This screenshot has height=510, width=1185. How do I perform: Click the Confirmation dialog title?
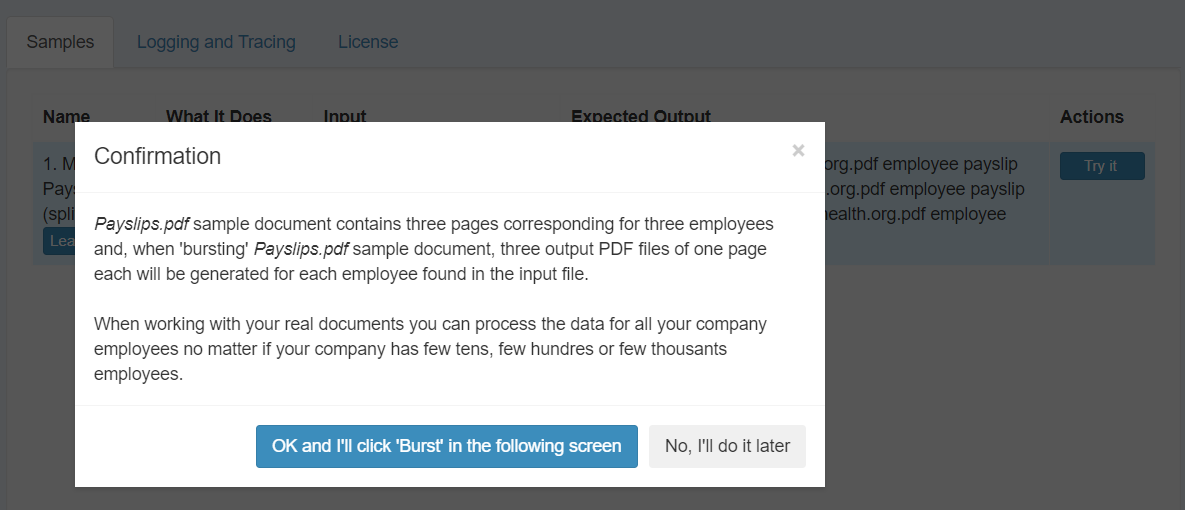tap(157, 156)
